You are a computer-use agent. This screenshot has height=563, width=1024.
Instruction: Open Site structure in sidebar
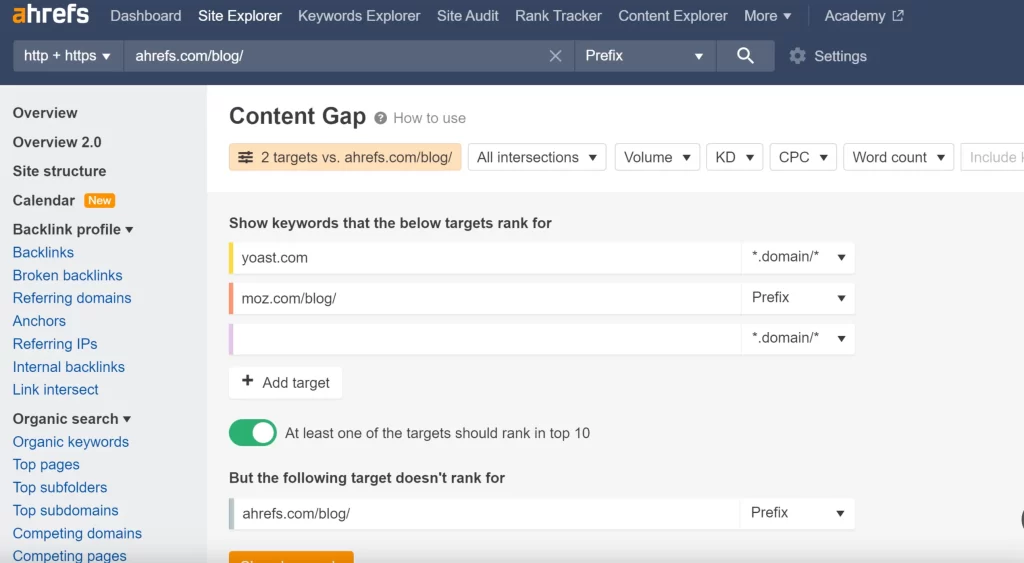59,171
